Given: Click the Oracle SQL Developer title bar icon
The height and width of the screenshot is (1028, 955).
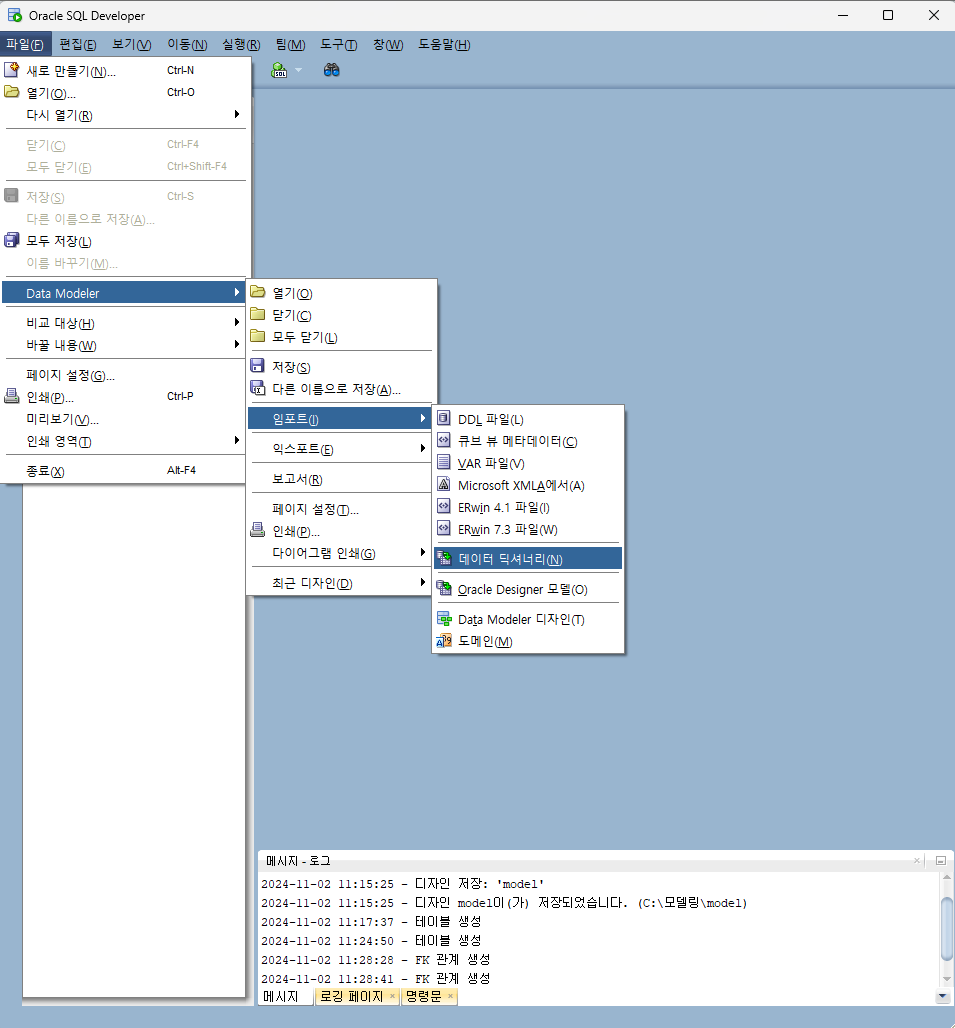Looking at the screenshot, I should pyautogui.click(x=14, y=14).
